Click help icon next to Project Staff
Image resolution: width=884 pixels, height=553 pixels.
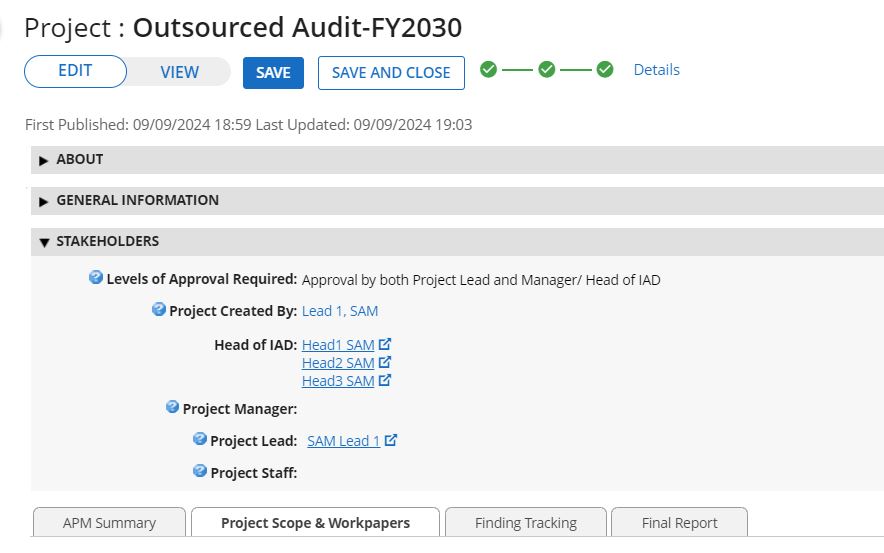coord(200,471)
